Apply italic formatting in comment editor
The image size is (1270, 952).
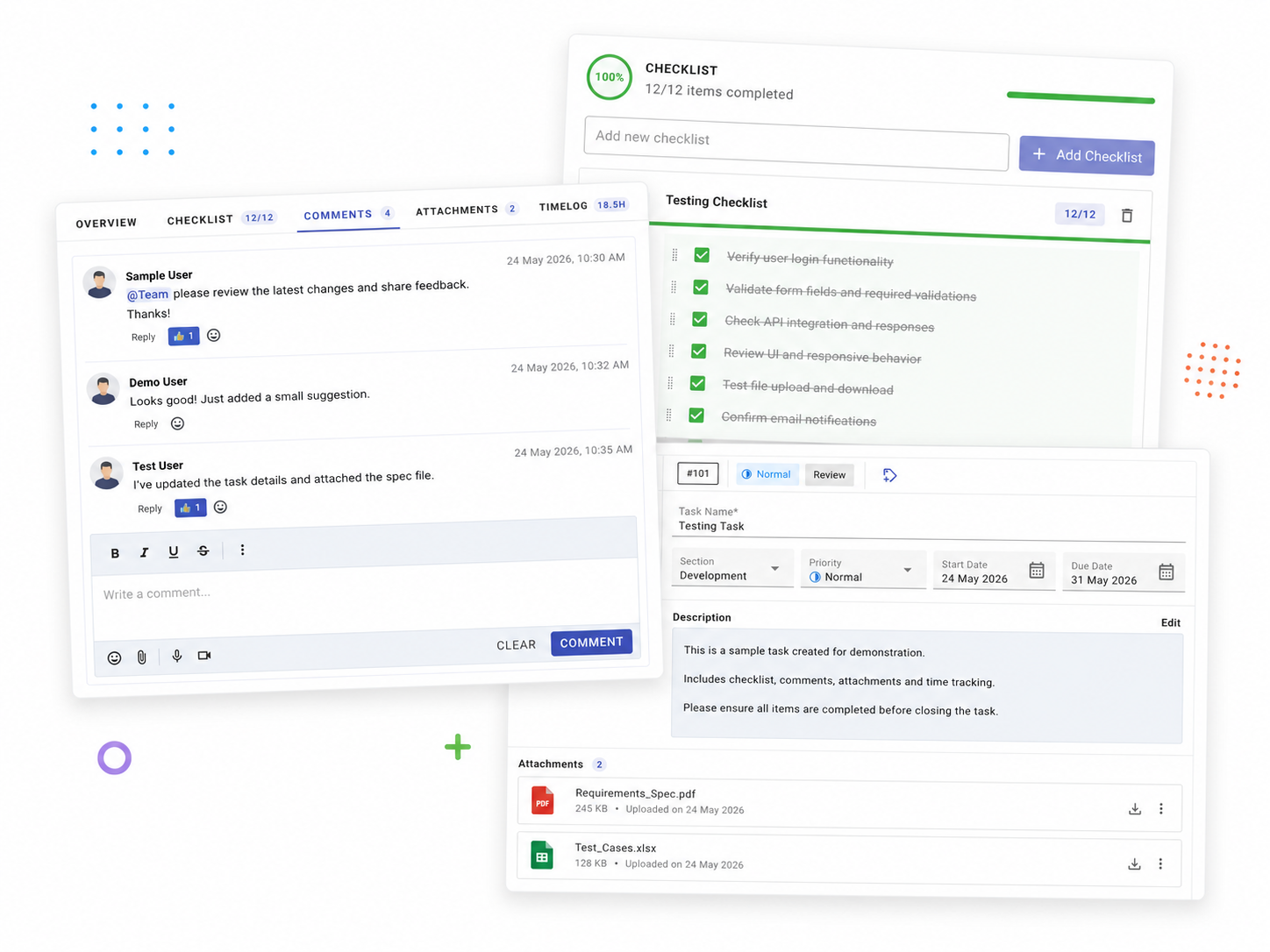[144, 552]
